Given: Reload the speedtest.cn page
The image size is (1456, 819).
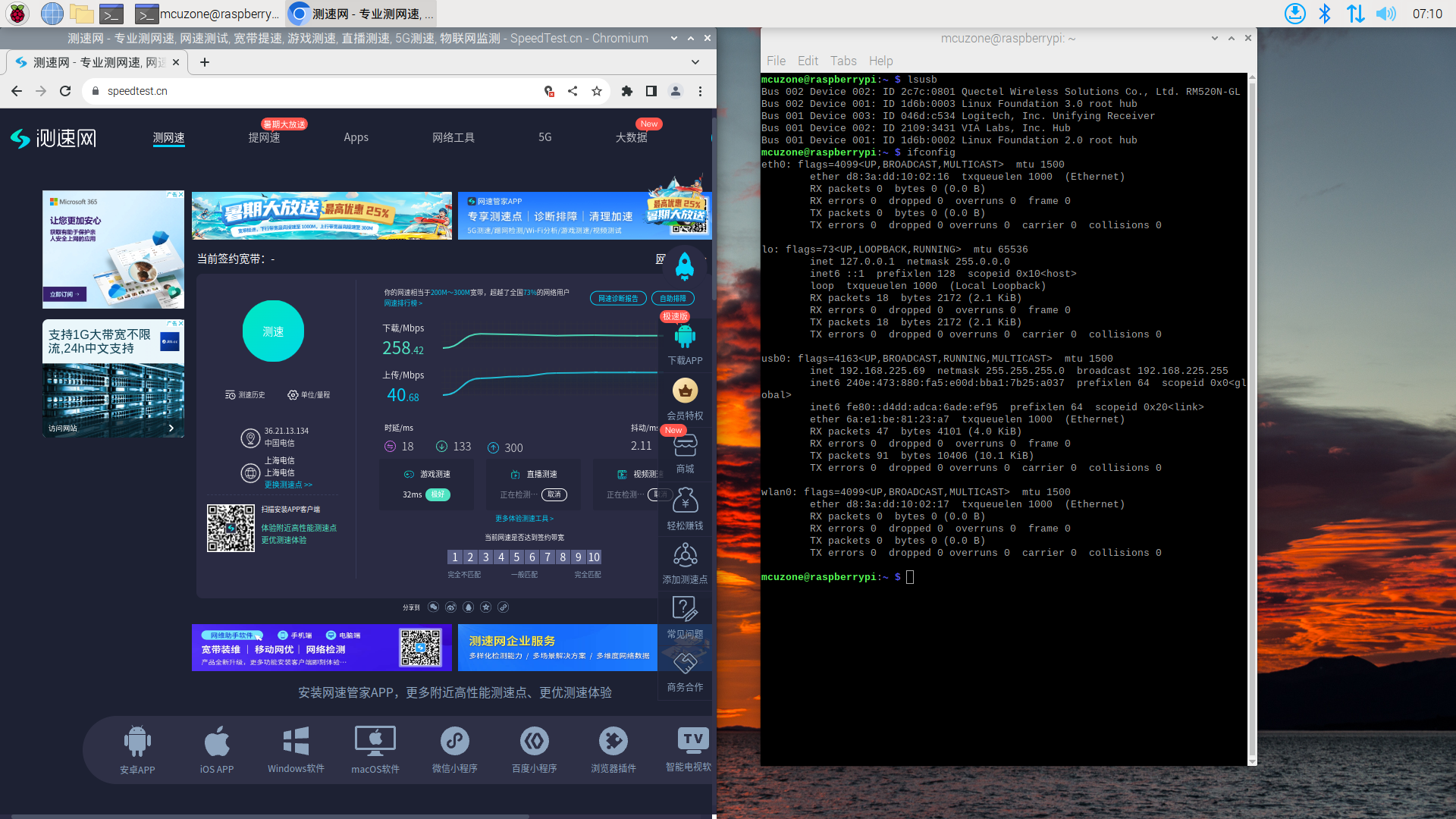Looking at the screenshot, I should pyautogui.click(x=65, y=91).
